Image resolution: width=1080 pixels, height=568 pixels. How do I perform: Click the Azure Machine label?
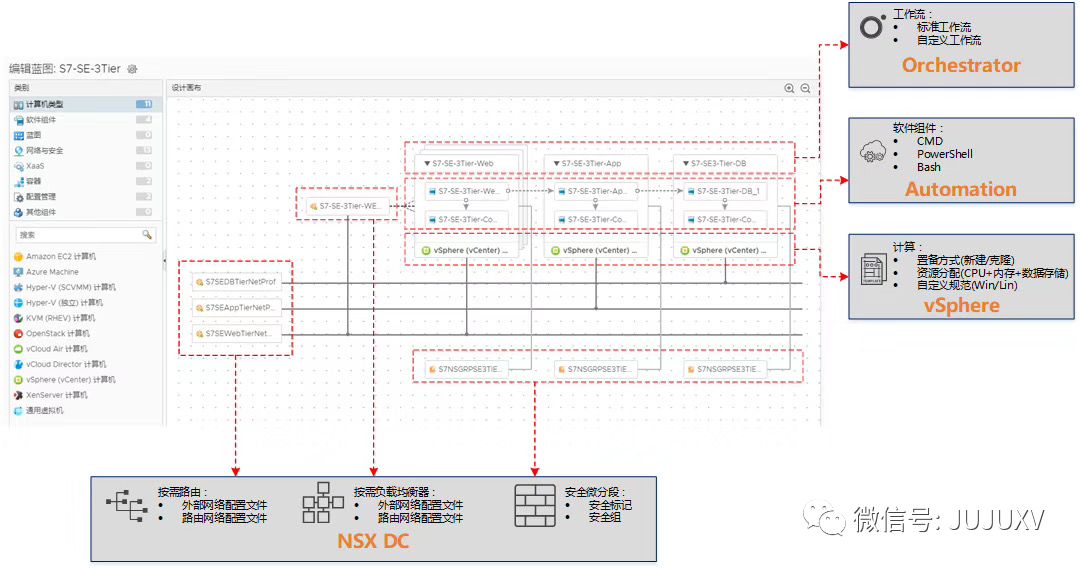[52, 272]
